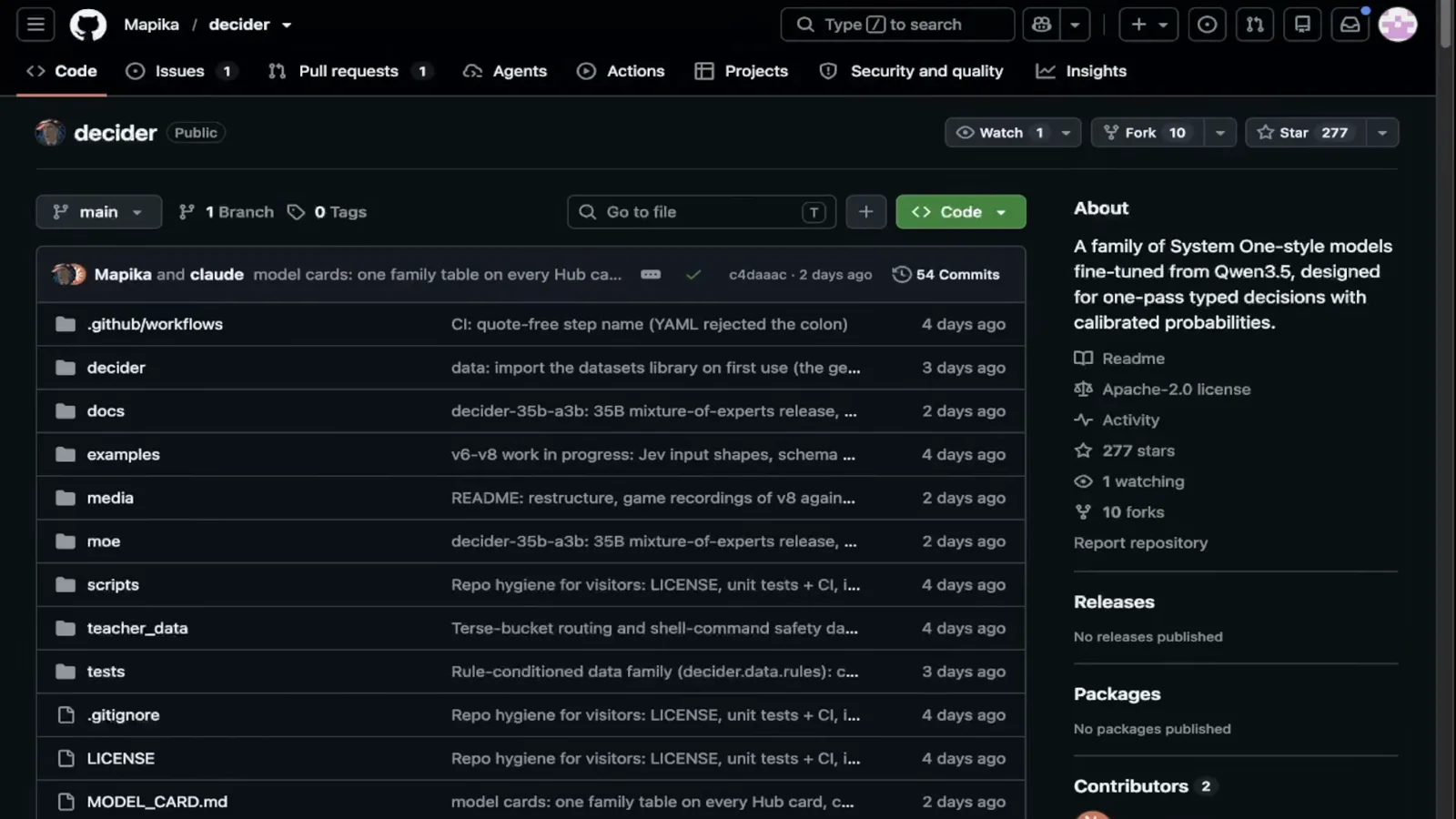This screenshot has width=1456, height=819.
Task: Expand the Watch options dropdown arrow
Action: coord(1067,133)
